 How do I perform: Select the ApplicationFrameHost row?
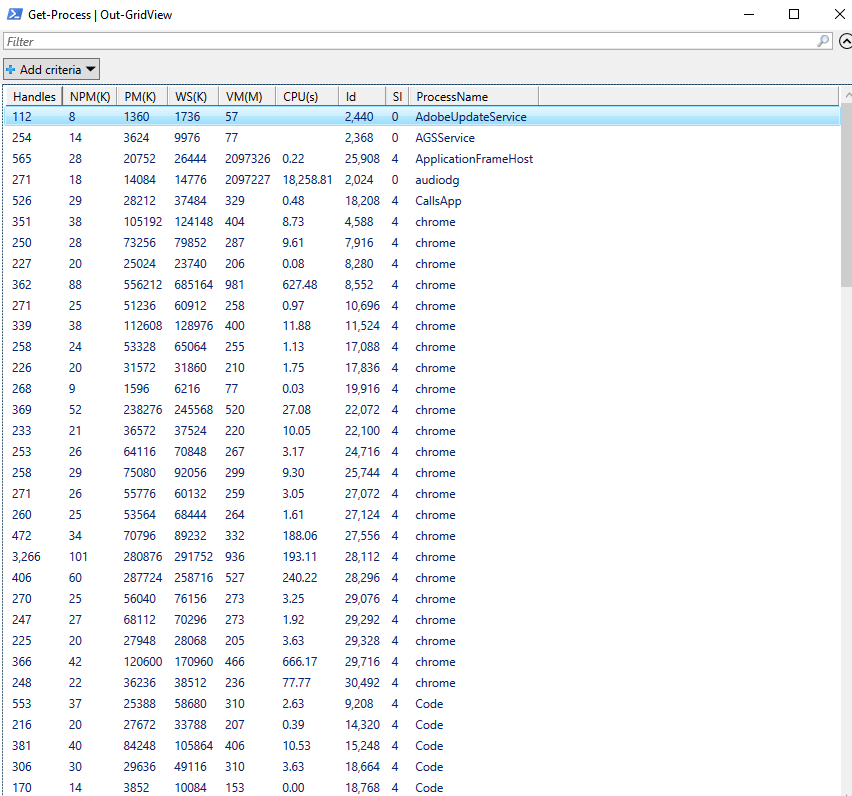(x=474, y=159)
